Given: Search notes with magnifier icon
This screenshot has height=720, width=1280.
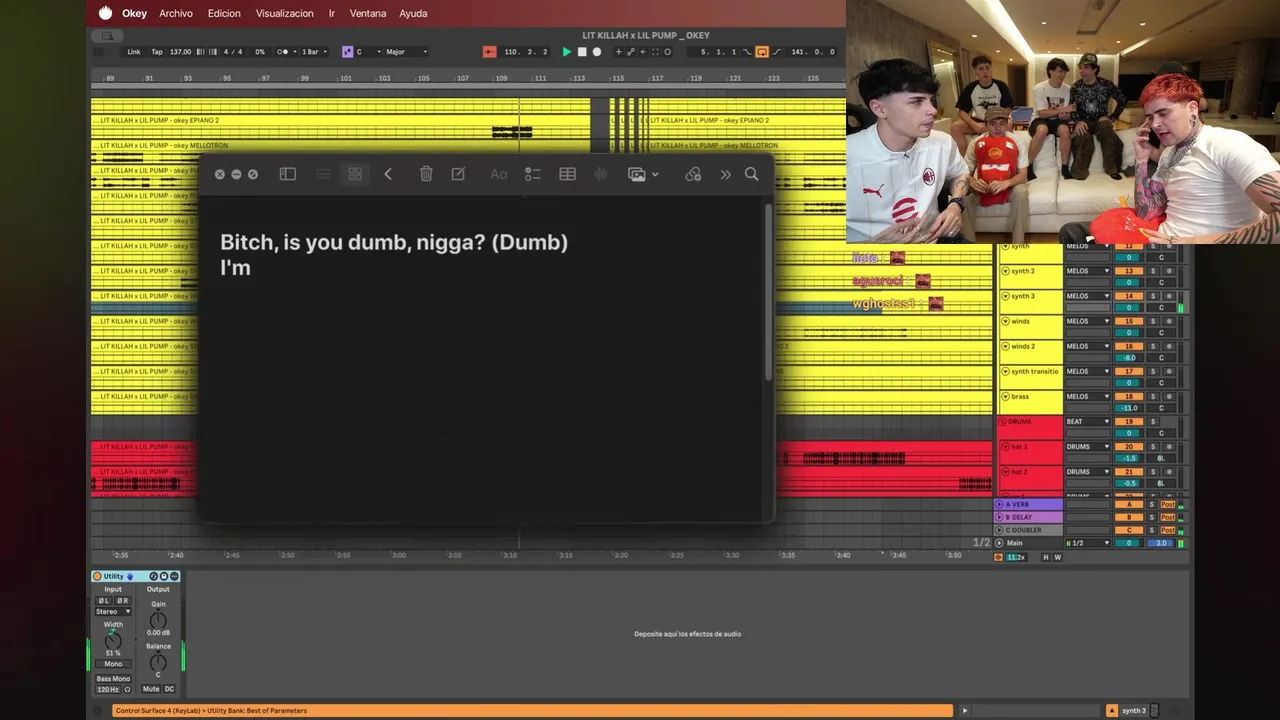Looking at the screenshot, I should [x=752, y=174].
